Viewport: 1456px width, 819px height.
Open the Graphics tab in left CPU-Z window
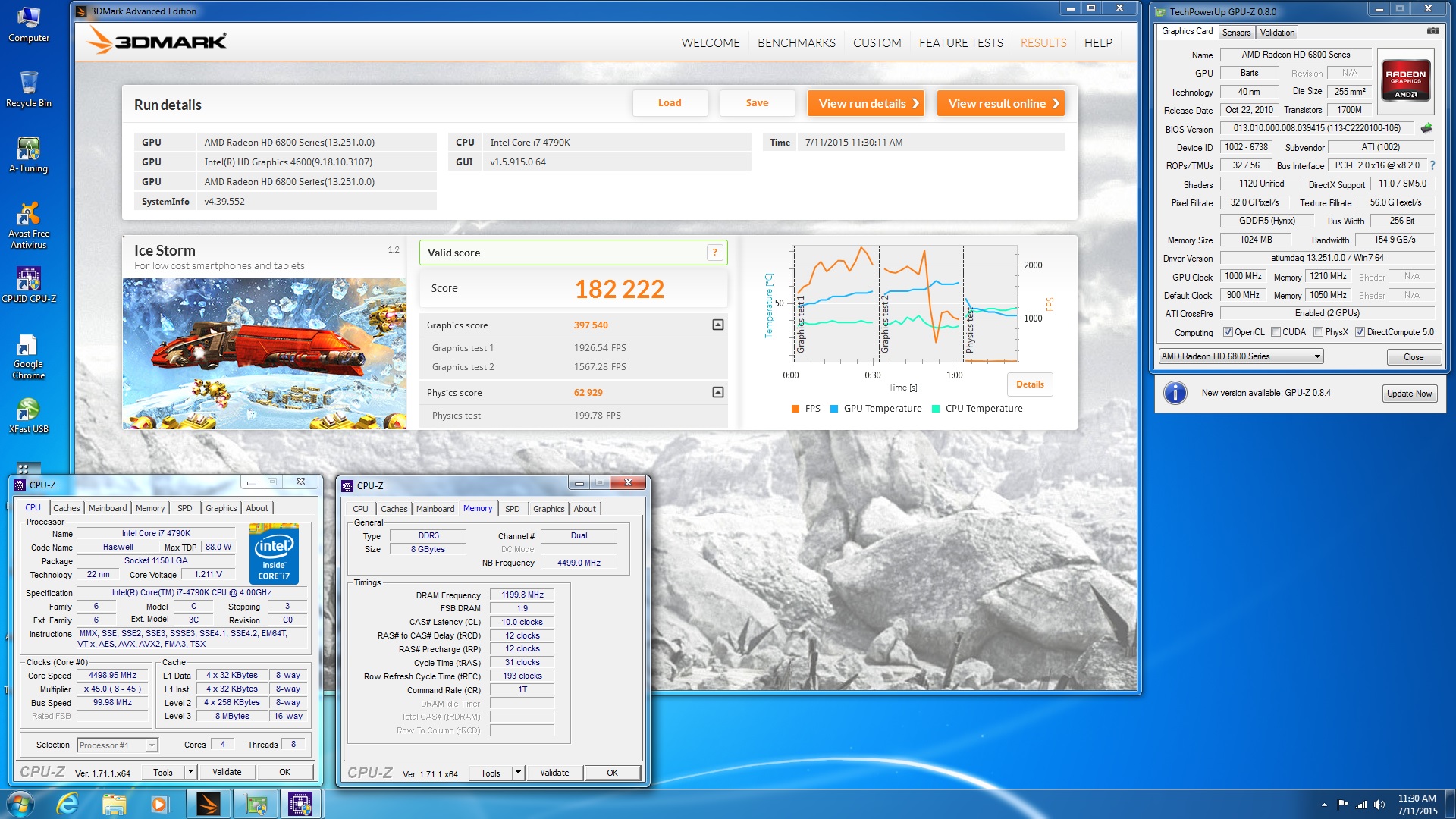tap(221, 508)
